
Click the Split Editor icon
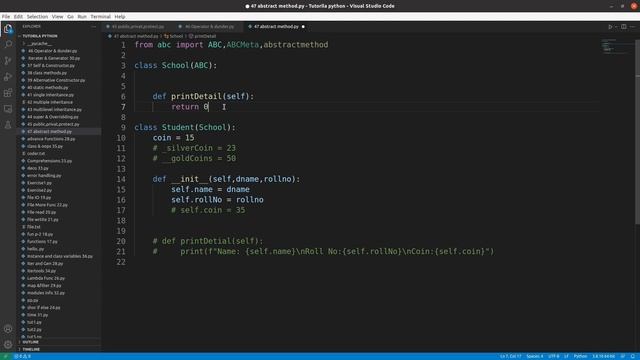[x=624, y=27]
